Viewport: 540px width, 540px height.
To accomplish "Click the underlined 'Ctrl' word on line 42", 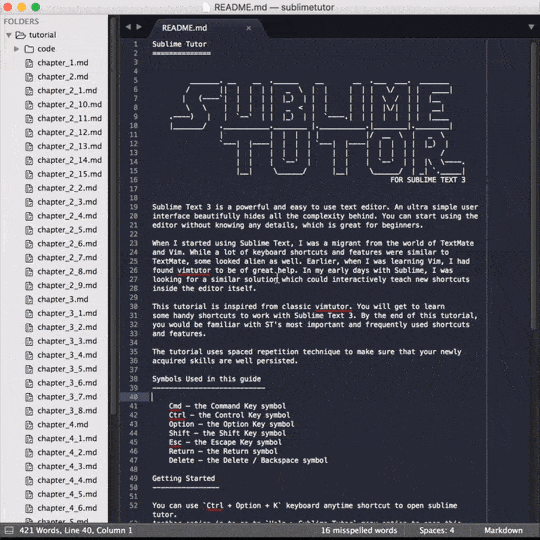I will (177, 415).
